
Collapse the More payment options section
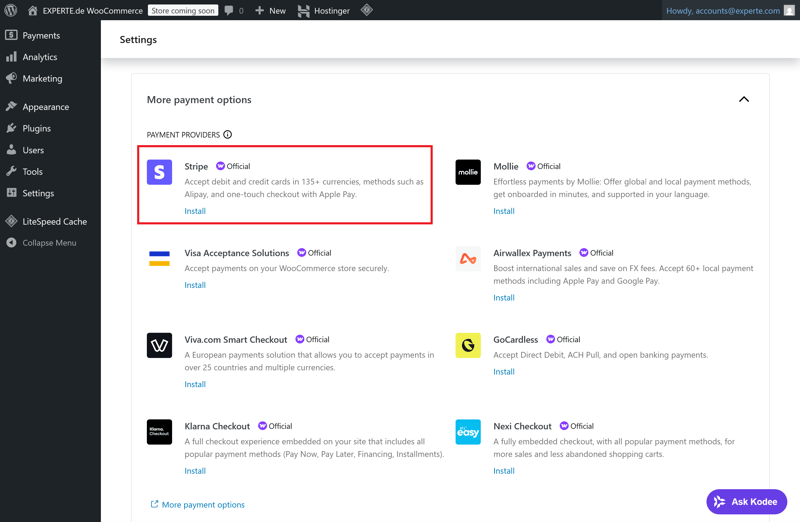(x=743, y=100)
